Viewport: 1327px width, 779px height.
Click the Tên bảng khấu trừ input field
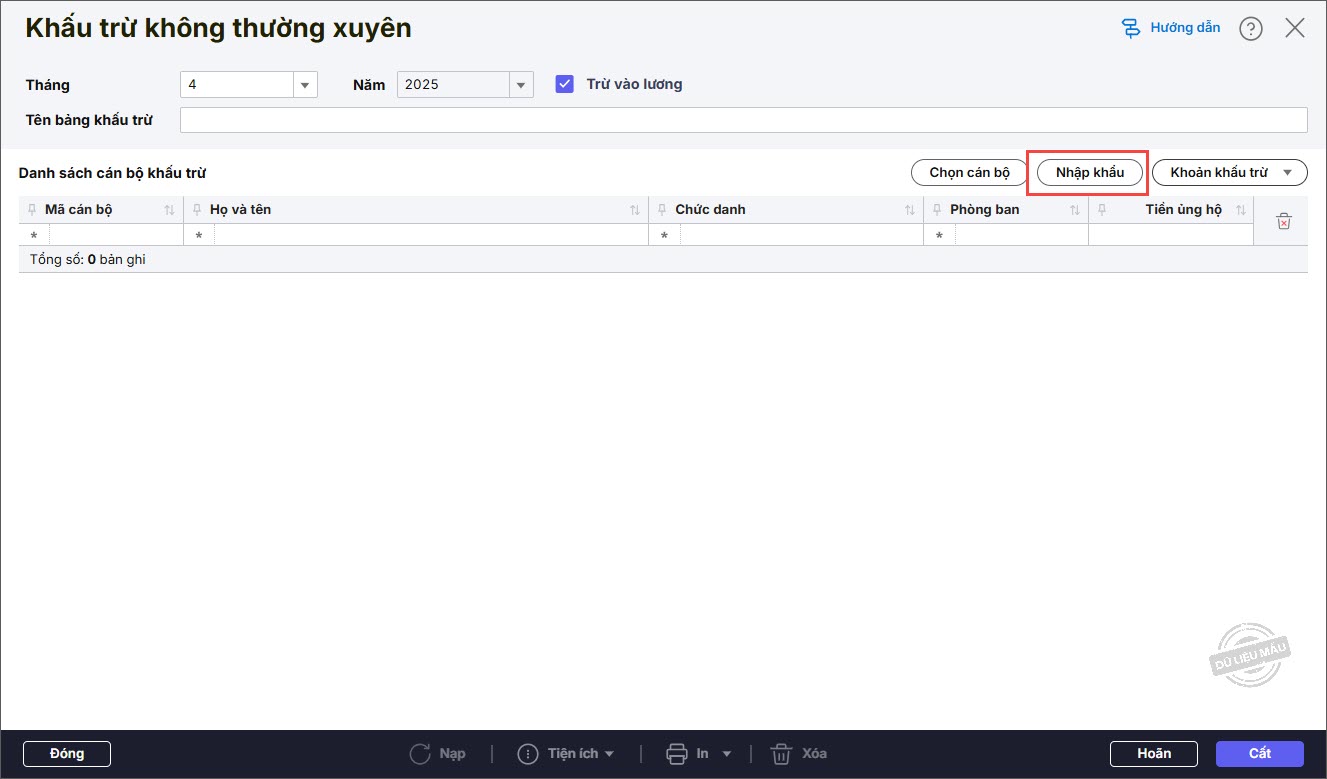click(x=743, y=120)
